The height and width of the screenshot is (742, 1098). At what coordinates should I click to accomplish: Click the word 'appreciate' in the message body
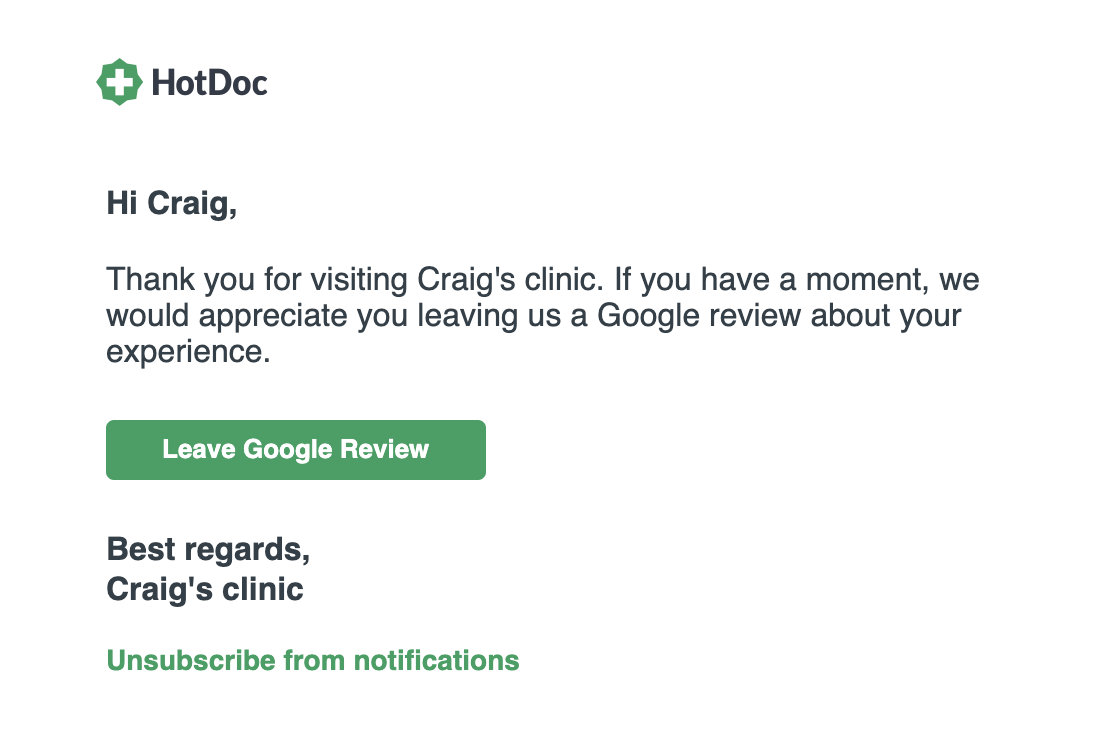[x=273, y=316]
